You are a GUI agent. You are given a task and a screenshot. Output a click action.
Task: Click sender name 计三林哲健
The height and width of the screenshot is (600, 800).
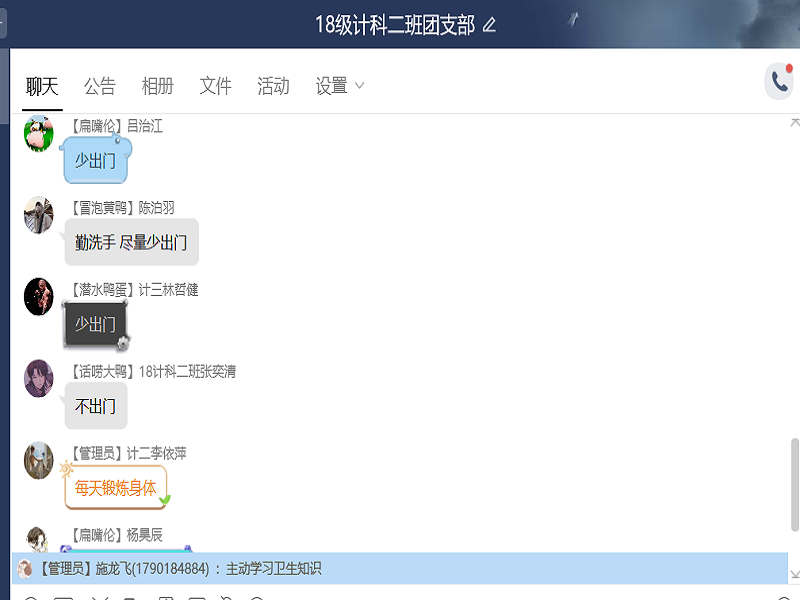point(168,290)
